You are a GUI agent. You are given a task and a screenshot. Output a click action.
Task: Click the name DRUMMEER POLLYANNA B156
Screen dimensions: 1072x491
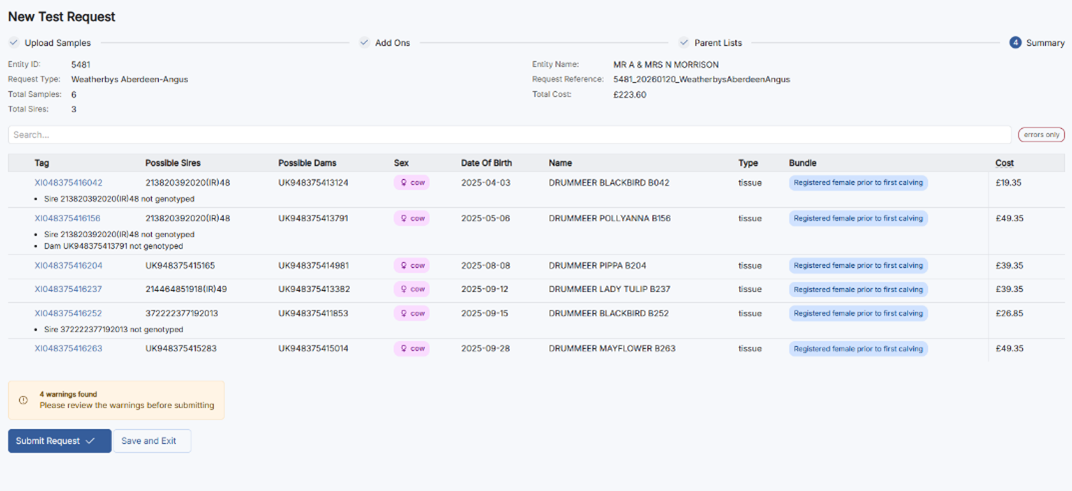[611, 218]
